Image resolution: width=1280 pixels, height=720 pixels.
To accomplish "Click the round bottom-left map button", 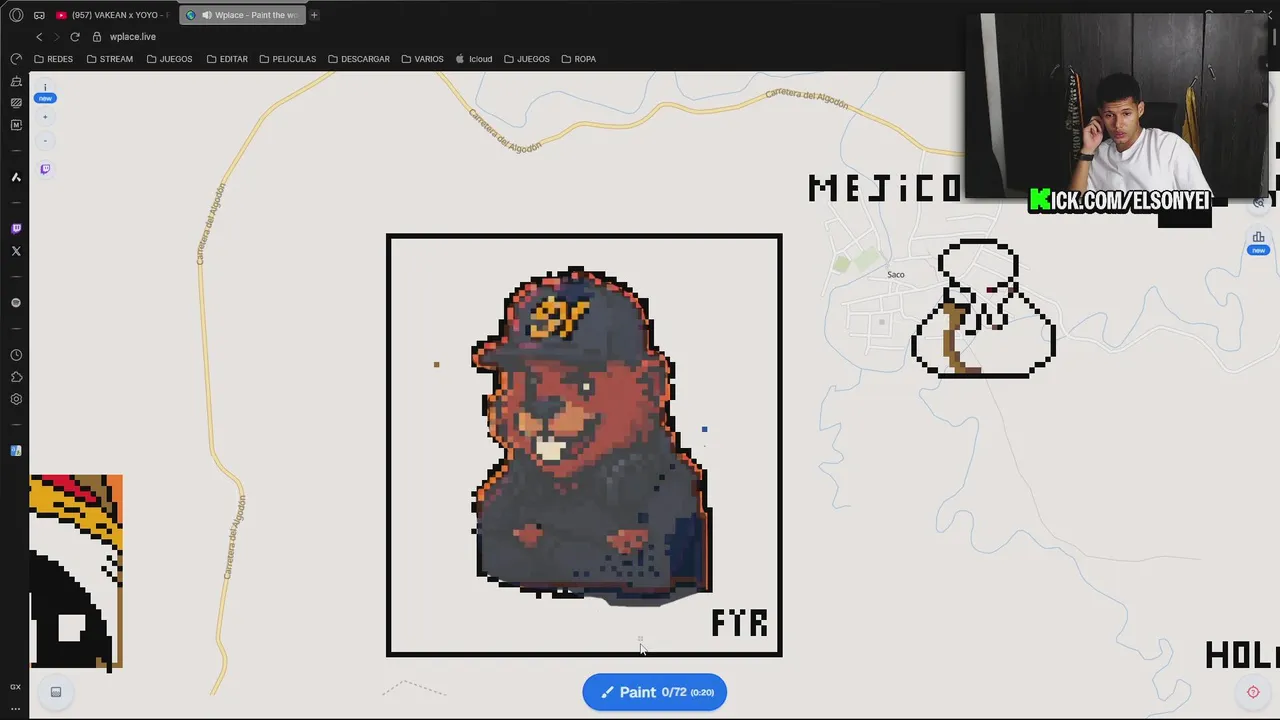I will pyautogui.click(x=56, y=692).
